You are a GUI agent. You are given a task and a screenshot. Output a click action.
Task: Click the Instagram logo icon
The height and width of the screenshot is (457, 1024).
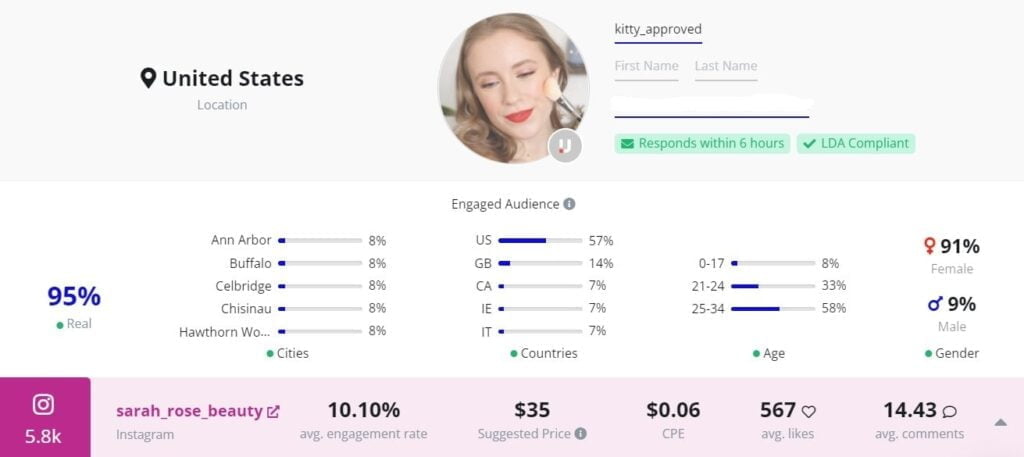coord(43,404)
